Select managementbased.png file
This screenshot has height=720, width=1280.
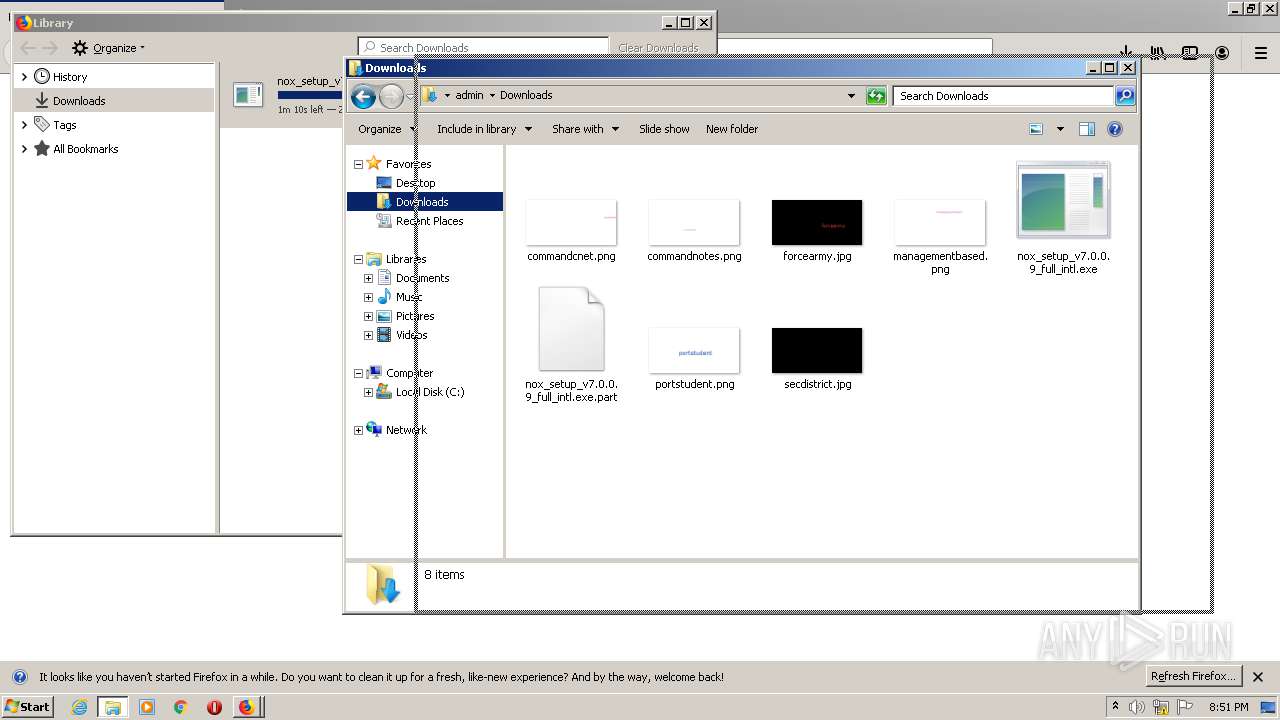[x=940, y=237]
